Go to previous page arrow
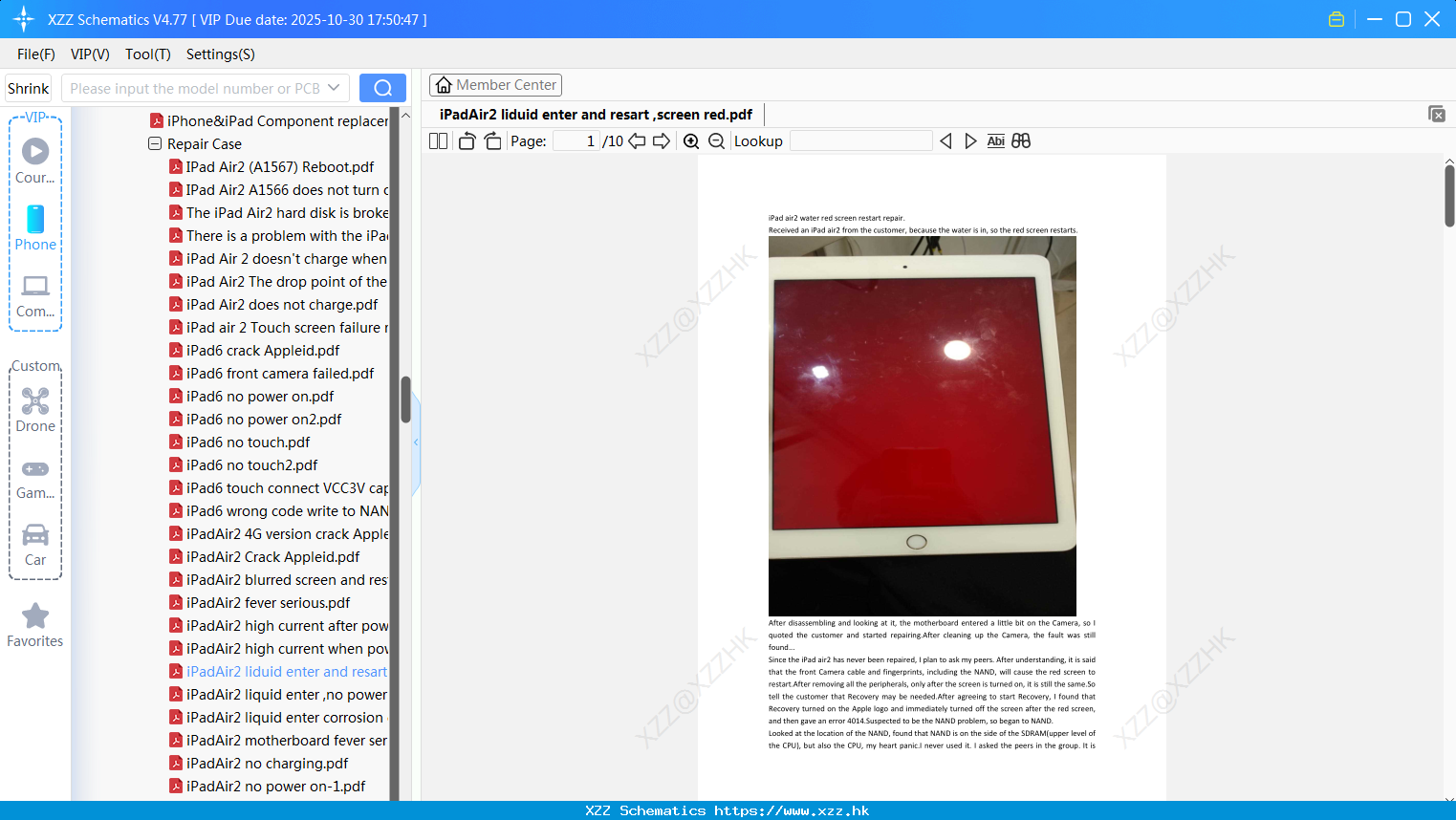This screenshot has width=1456, height=820. (637, 141)
